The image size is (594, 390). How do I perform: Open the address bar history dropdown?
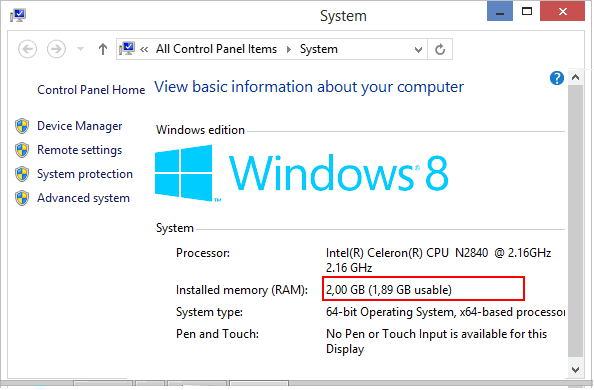[x=418, y=50]
